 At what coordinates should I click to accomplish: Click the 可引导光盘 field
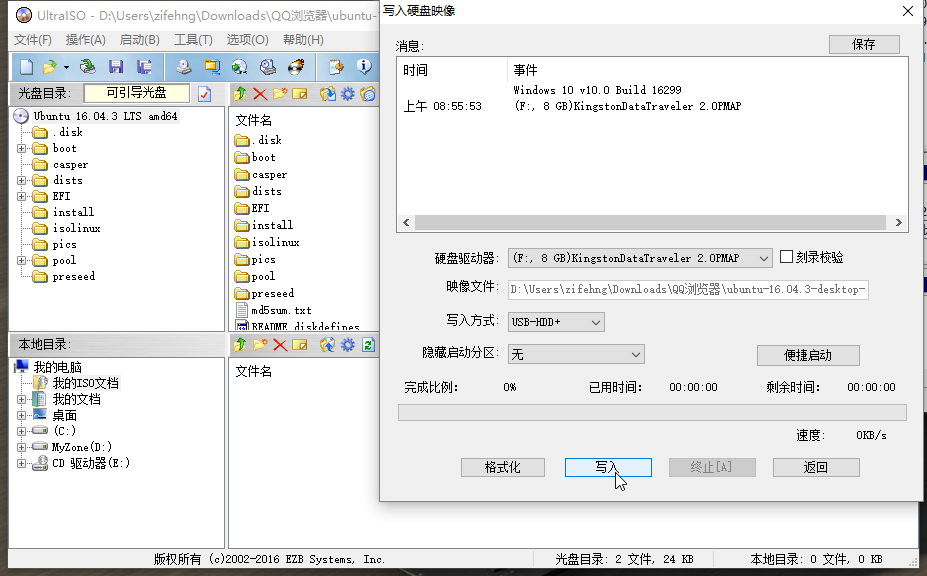click(137, 93)
